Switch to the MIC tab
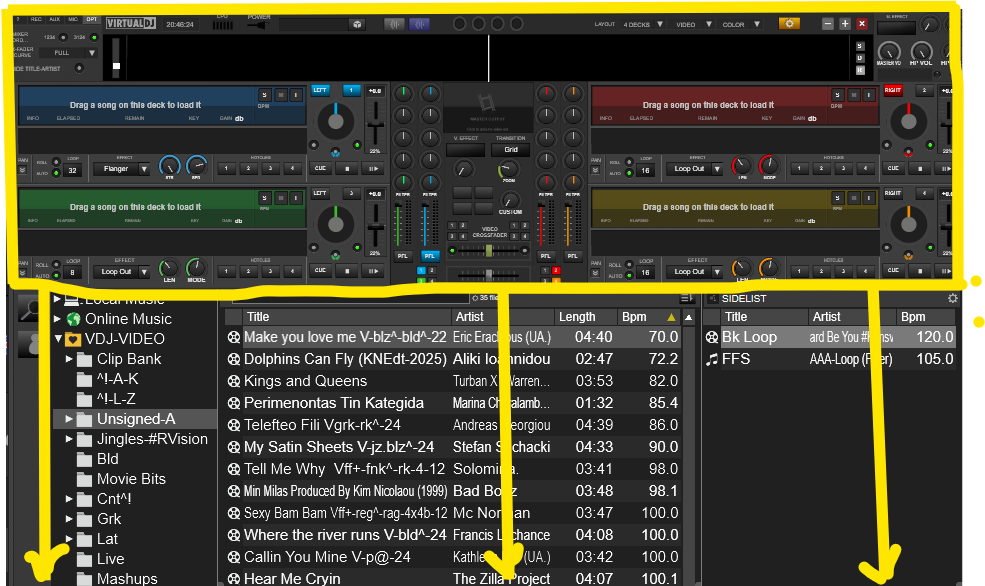Screen dimensions: 985x586 [73, 19]
